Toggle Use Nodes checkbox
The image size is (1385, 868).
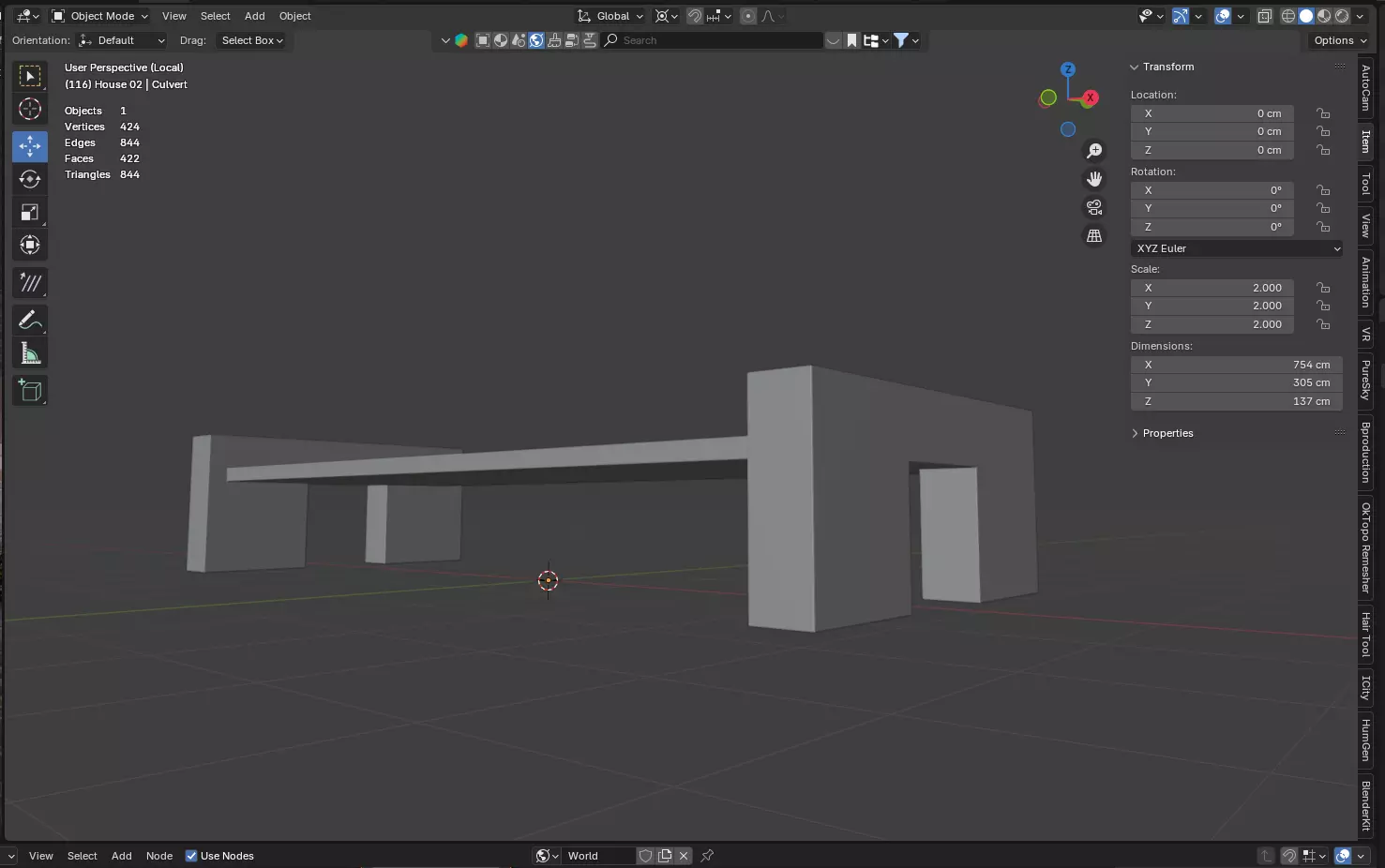coord(191,856)
